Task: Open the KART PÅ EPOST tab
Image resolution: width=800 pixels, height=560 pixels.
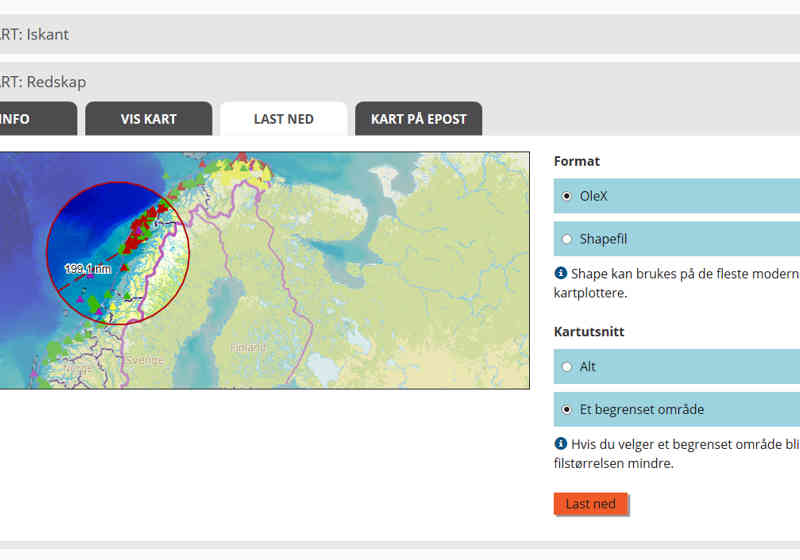Action: [418, 119]
